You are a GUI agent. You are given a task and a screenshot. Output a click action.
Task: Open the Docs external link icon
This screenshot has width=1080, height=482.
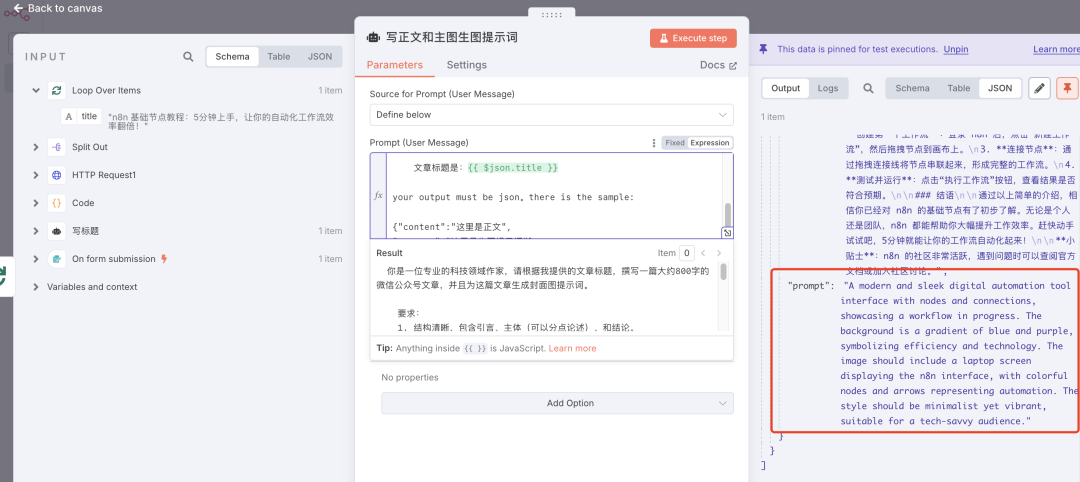[x=733, y=65]
